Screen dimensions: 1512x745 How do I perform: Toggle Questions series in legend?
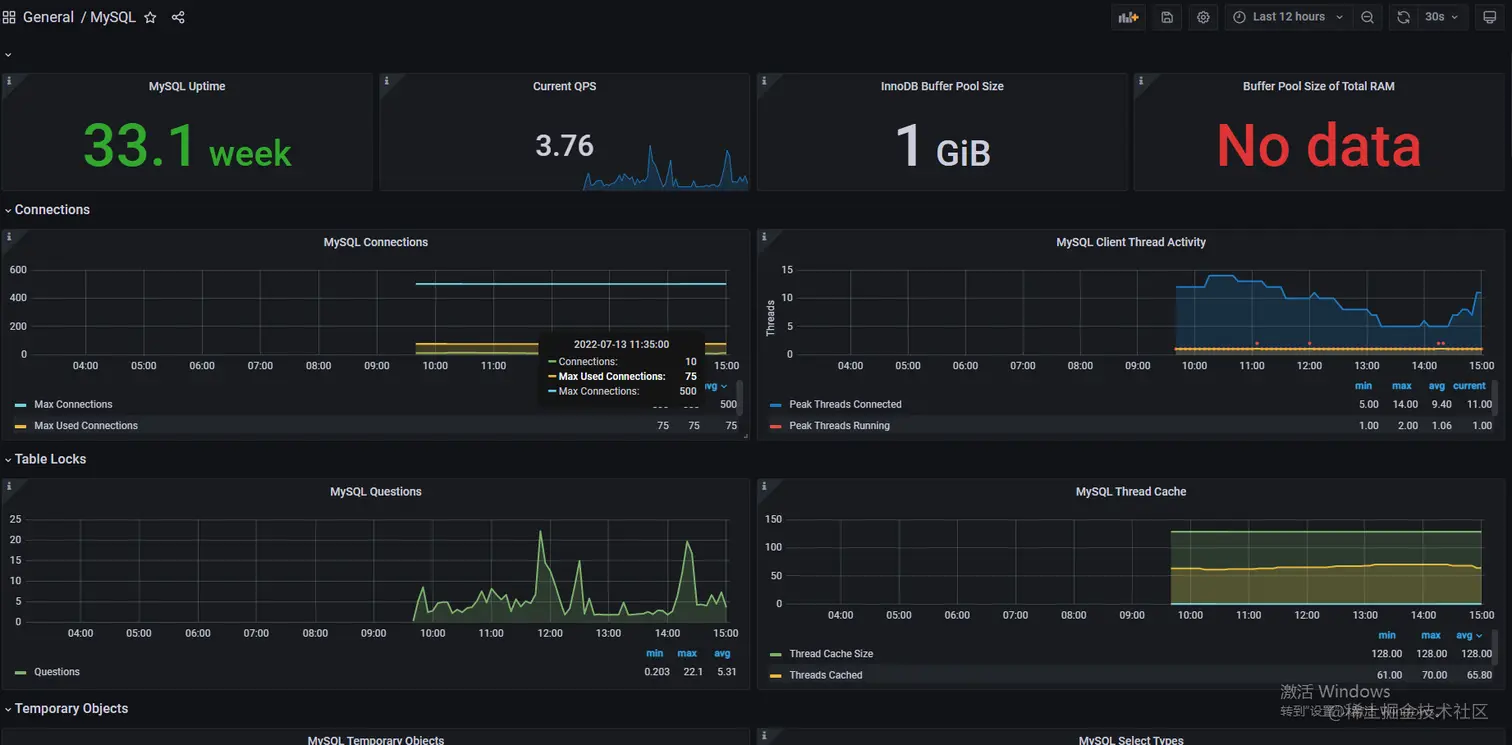click(57, 672)
